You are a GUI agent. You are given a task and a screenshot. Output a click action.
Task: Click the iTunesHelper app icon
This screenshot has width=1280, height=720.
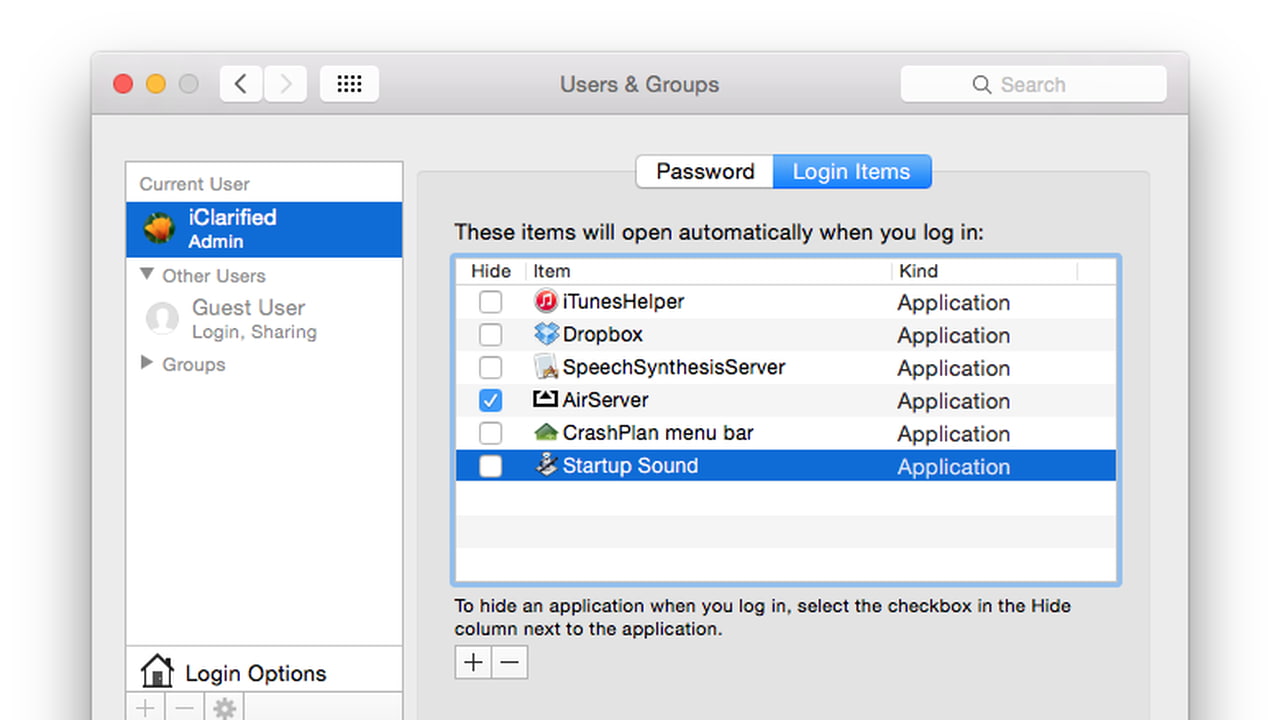click(546, 301)
